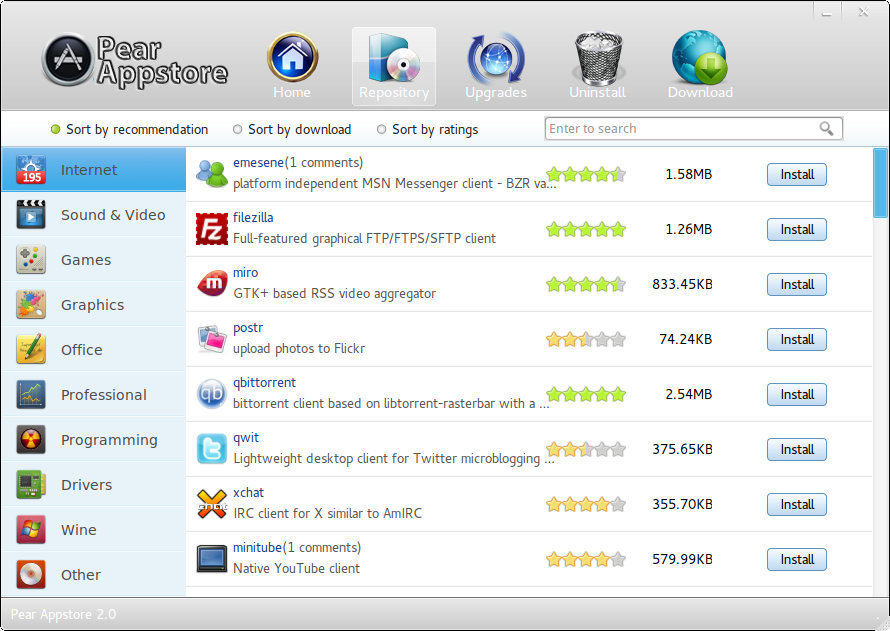Select the Office category

point(94,349)
